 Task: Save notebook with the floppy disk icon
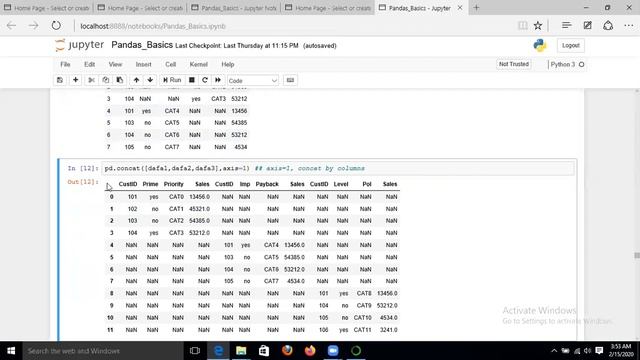click(60, 80)
